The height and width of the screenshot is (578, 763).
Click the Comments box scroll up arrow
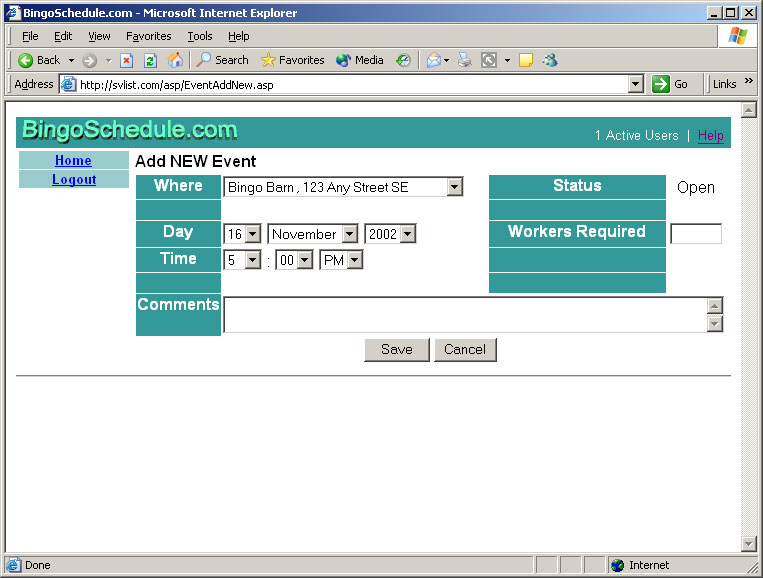tap(714, 306)
